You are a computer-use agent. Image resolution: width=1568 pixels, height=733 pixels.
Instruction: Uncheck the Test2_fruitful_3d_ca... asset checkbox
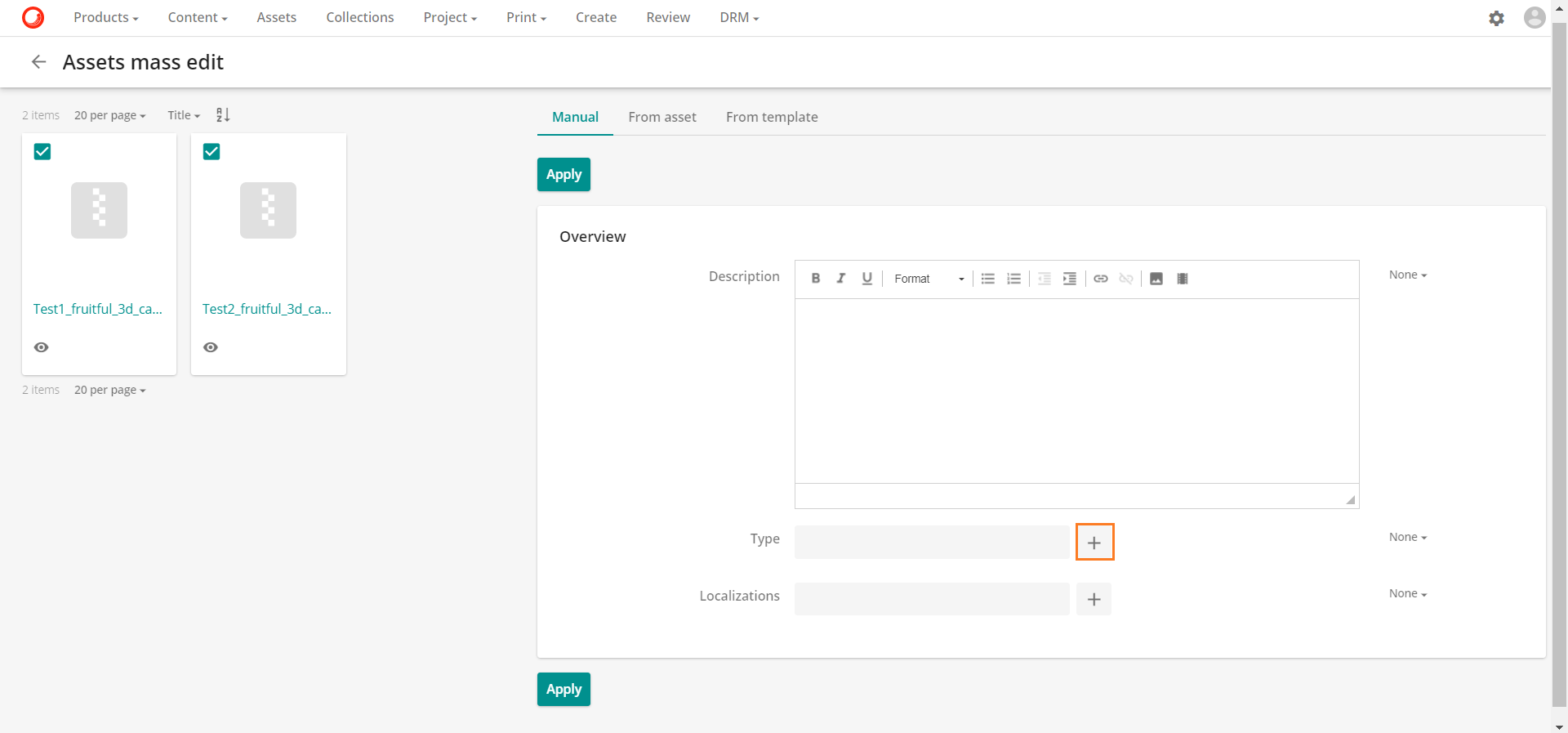(x=212, y=152)
